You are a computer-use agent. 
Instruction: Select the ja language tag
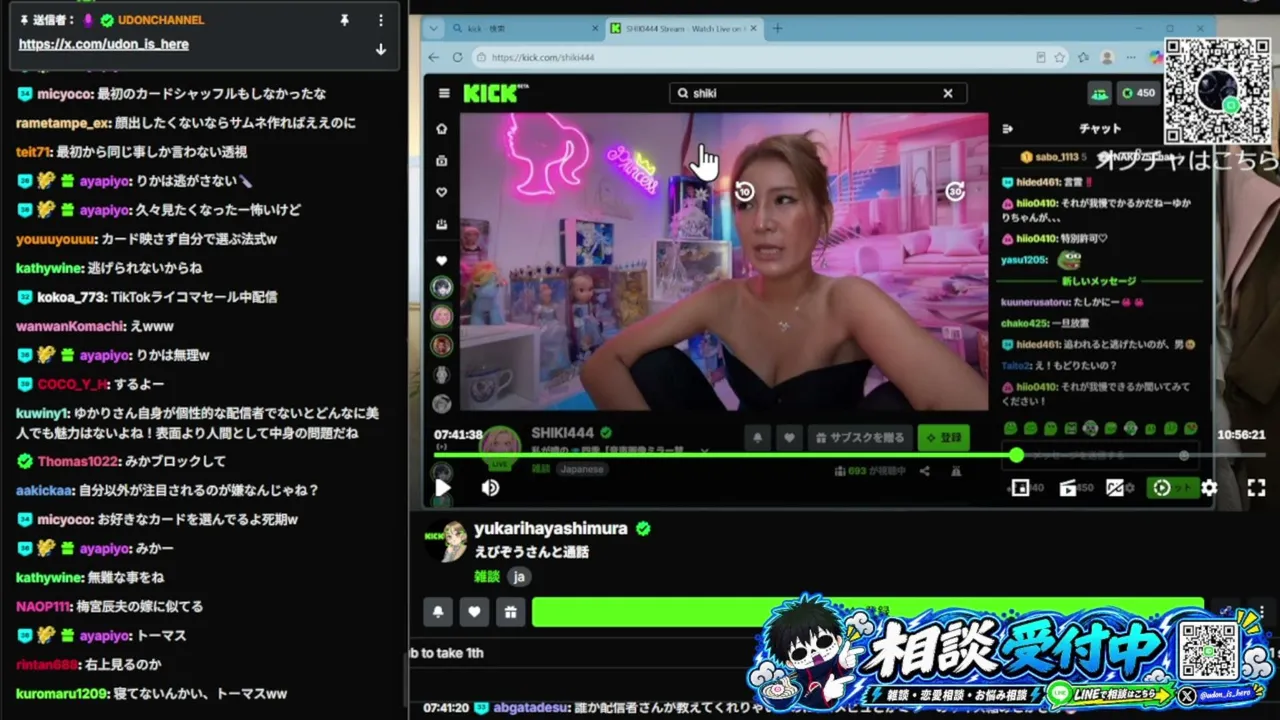point(519,576)
